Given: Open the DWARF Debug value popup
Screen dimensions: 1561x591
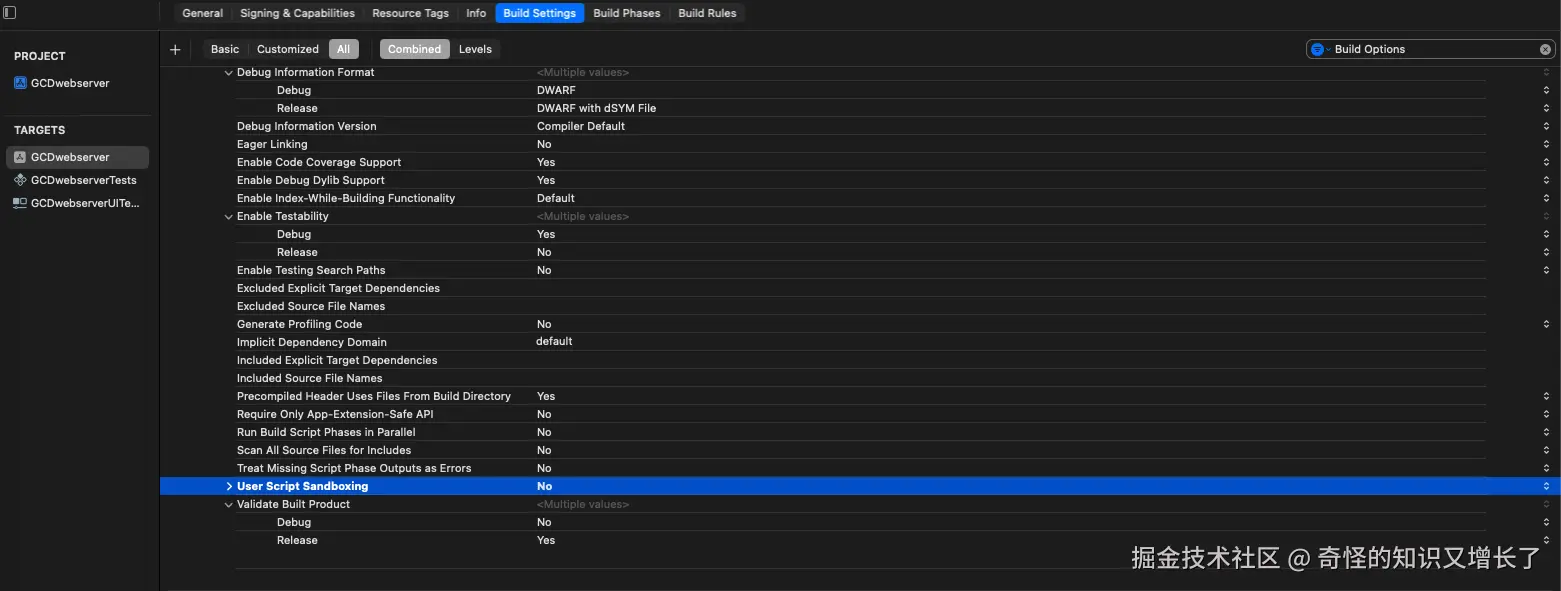Looking at the screenshot, I should coord(1546,90).
